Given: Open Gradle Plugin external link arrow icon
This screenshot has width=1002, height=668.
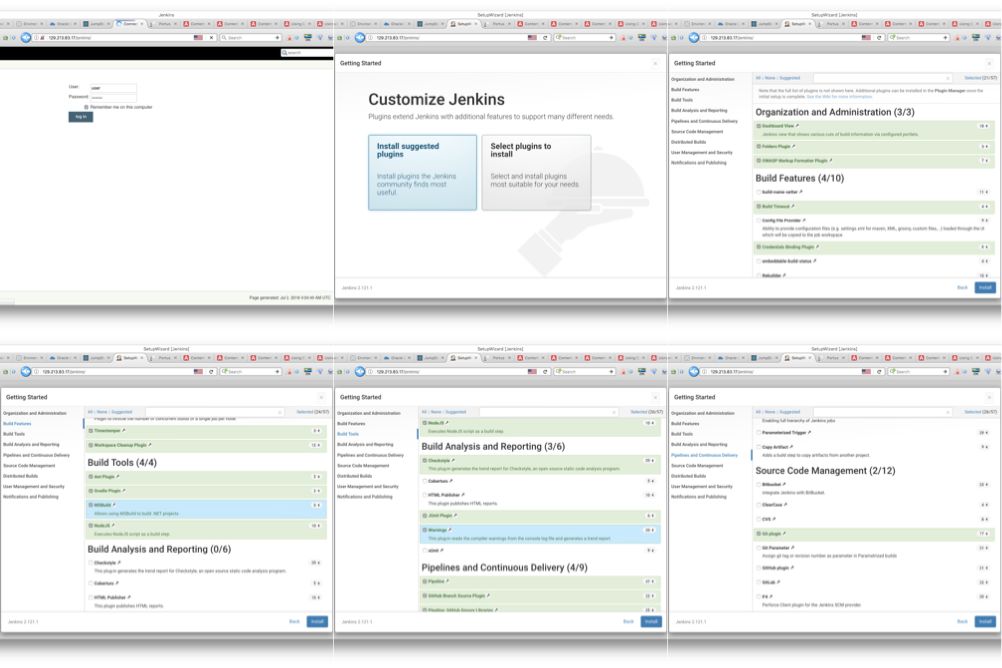Looking at the screenshot, I should (x=124, y=491).
